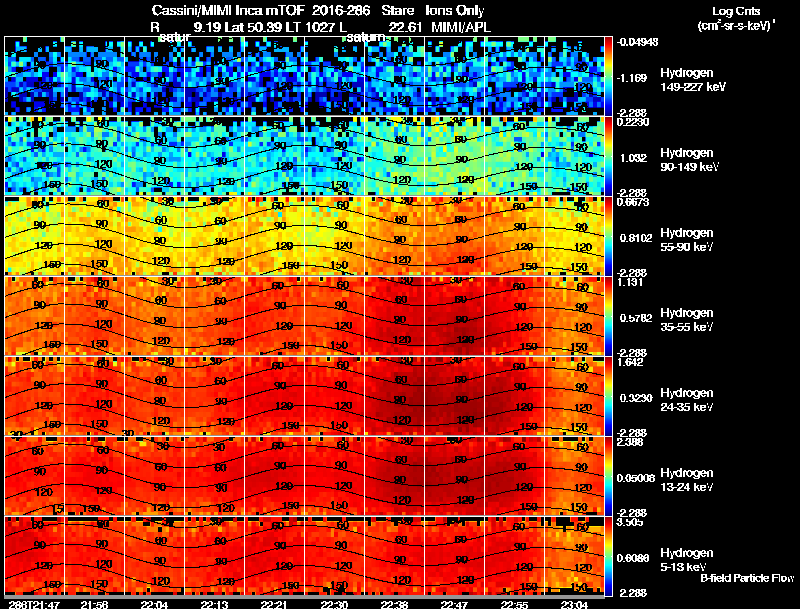Click the "1.642" colorbar value
800x609 pixels.
click(x=630, y=362)
